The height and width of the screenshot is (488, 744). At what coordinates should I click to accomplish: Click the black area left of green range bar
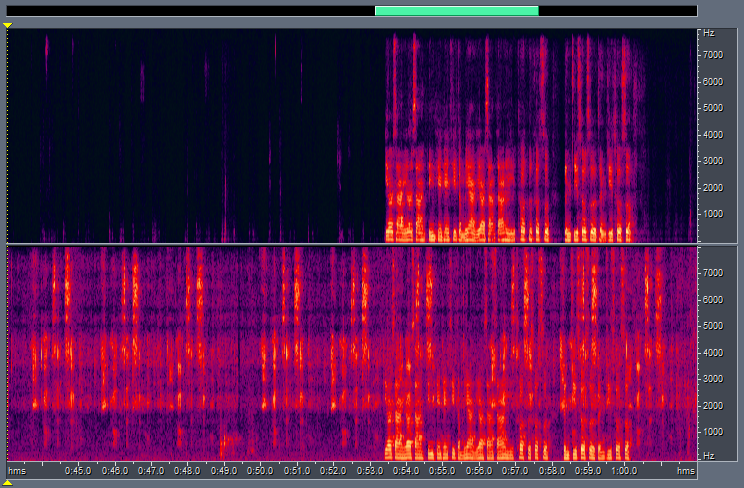pyautogui.click(x=190, y=11)
